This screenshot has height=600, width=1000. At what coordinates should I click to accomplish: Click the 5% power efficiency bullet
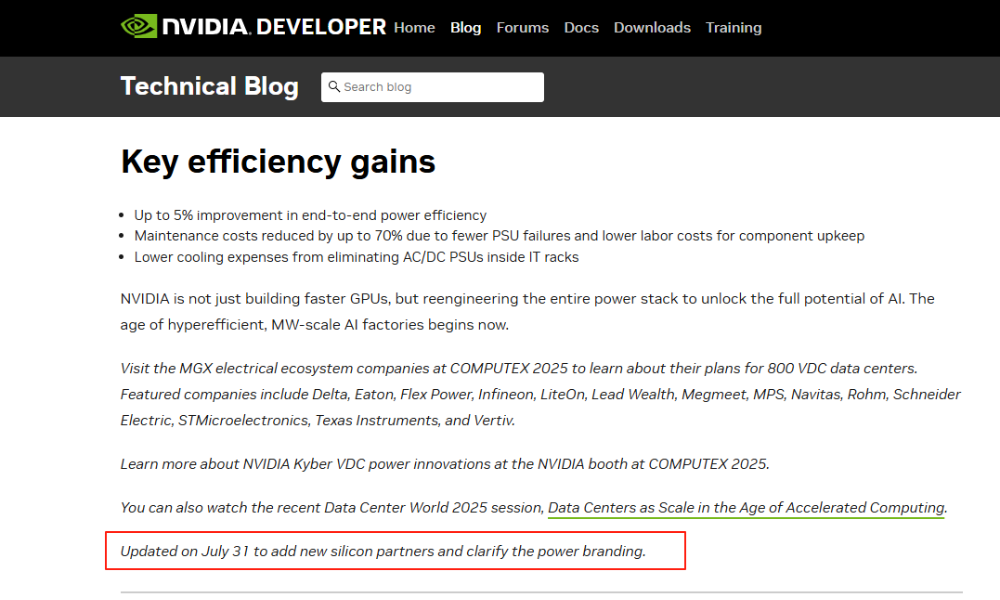(x=310, y=215)
